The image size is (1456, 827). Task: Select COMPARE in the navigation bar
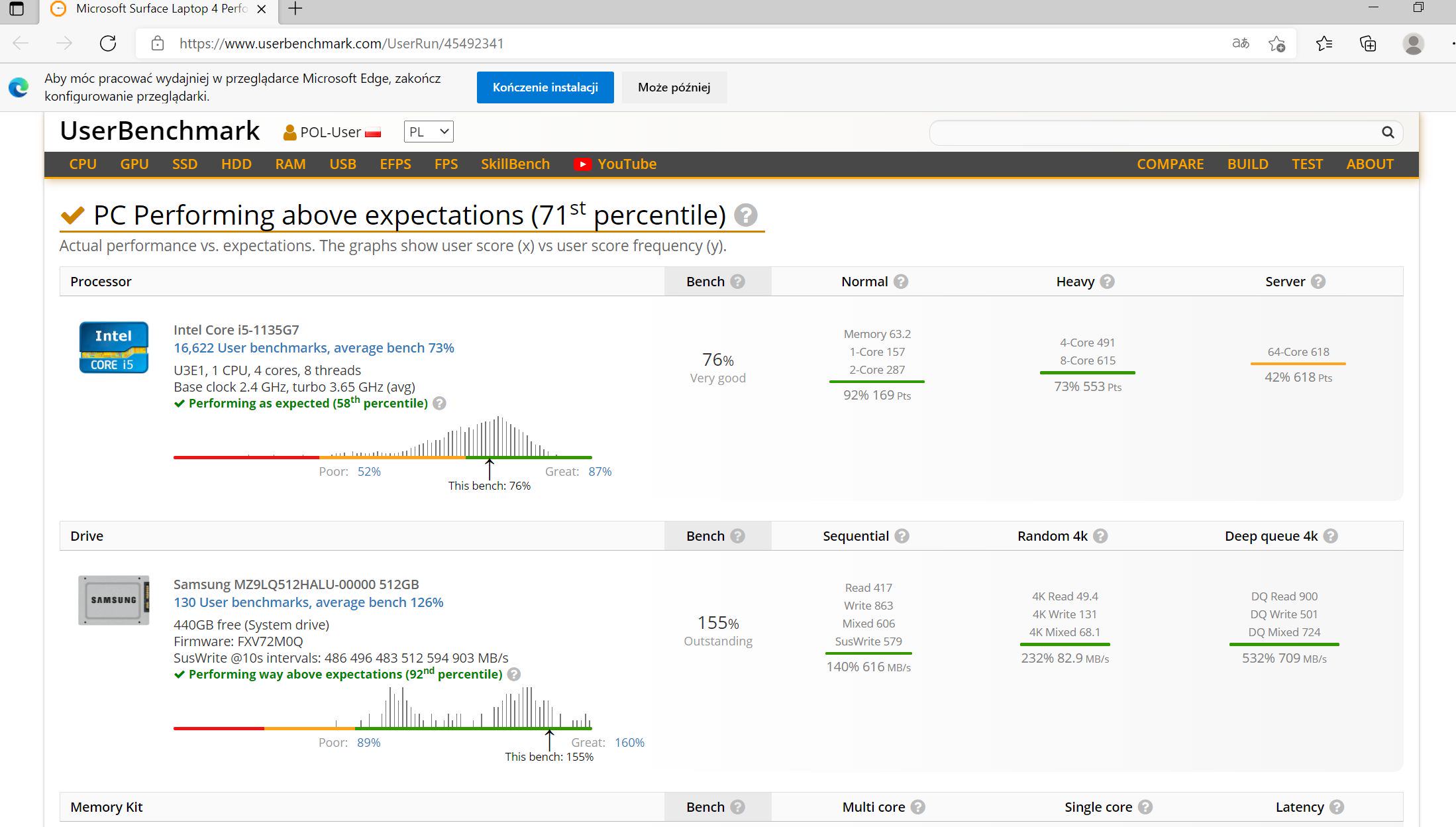[x=1170, y=164]
